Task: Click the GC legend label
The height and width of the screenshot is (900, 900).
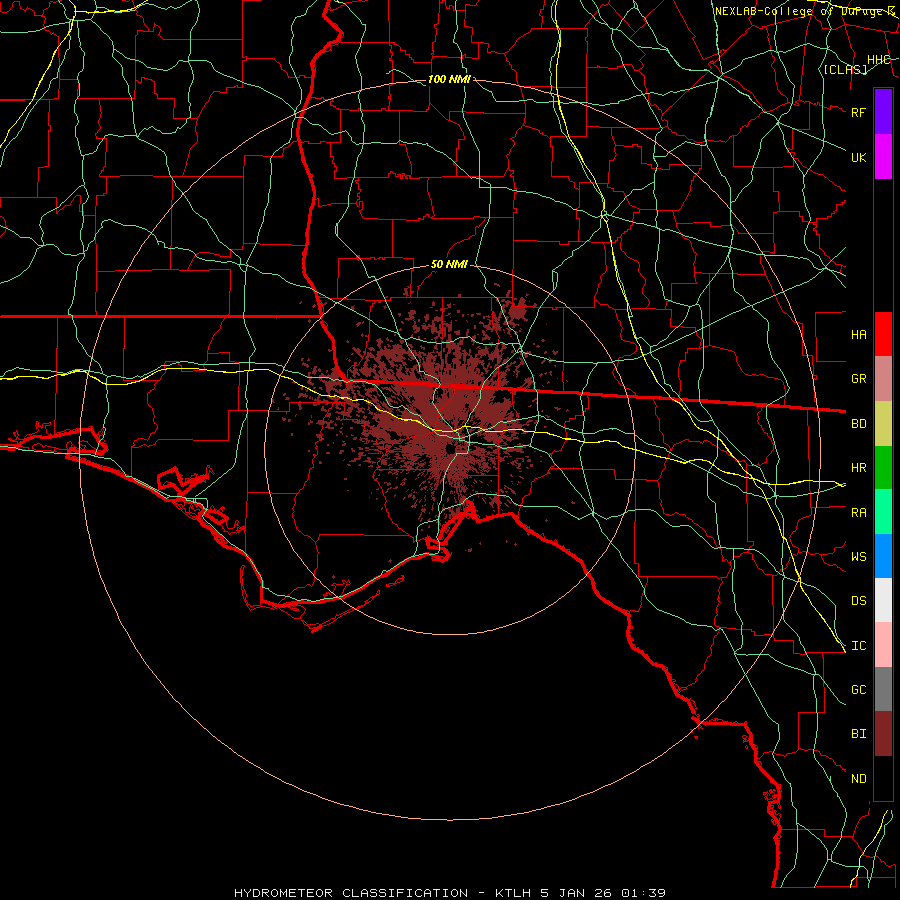Action: pyautogui.click(x=859, y=689)
